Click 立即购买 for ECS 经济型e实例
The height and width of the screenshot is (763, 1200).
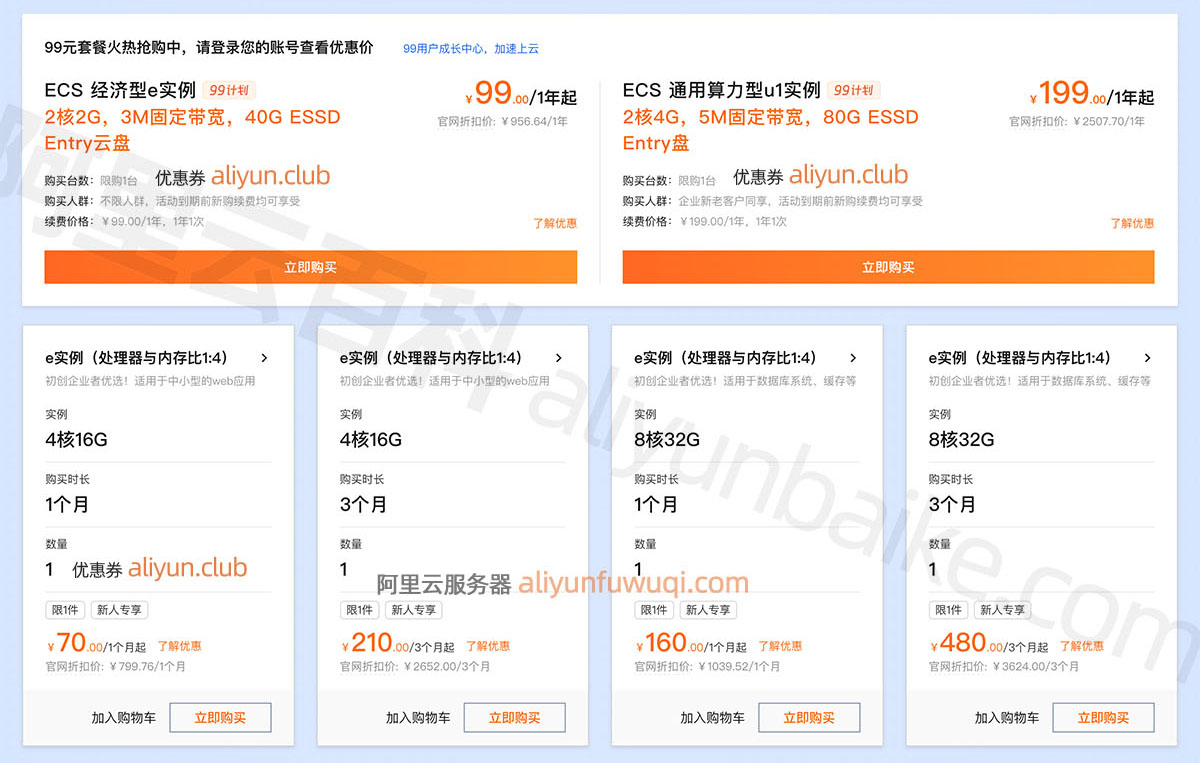tap(311, 267)
